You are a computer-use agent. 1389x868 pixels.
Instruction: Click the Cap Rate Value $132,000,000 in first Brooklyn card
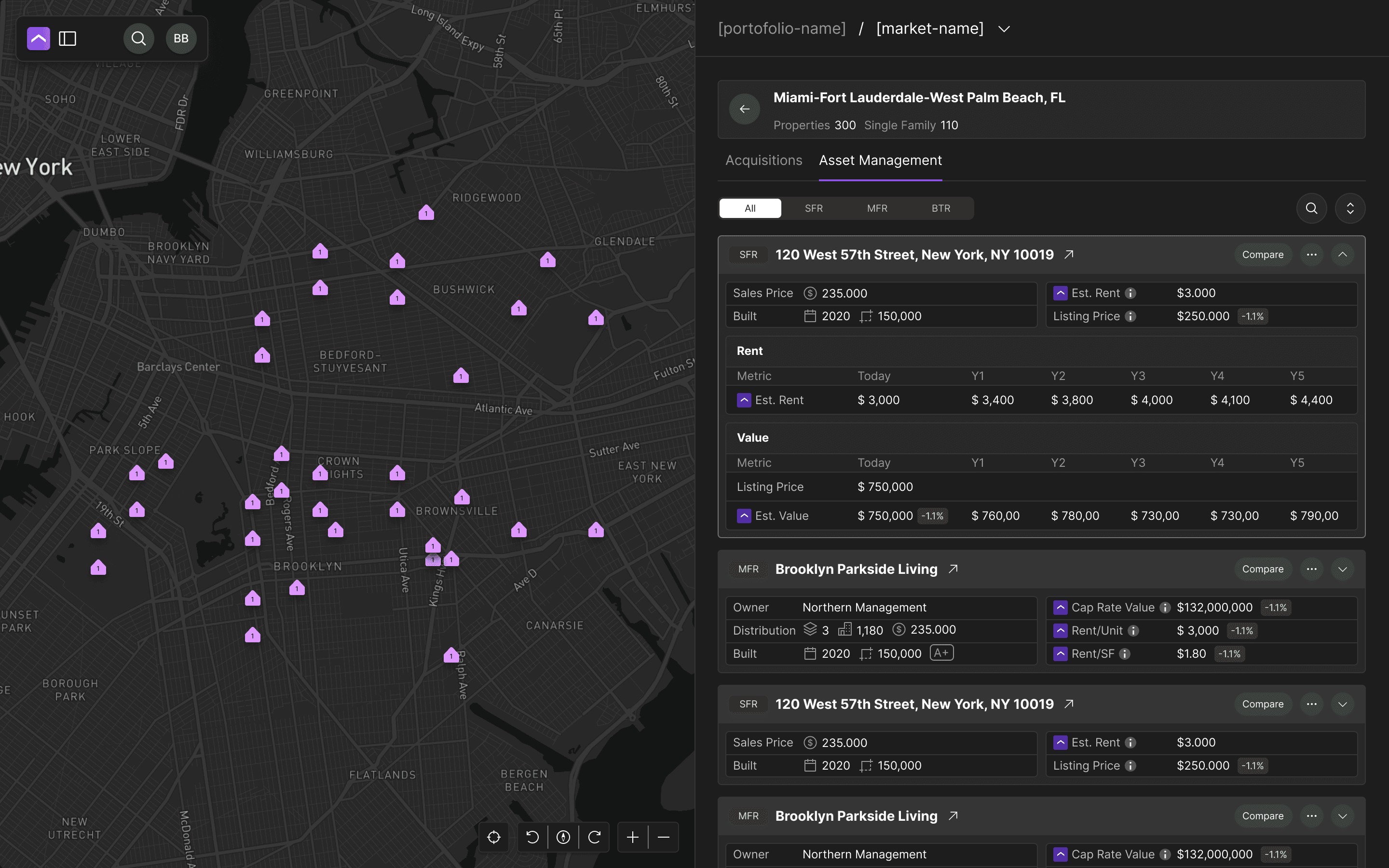(1214, 608)
